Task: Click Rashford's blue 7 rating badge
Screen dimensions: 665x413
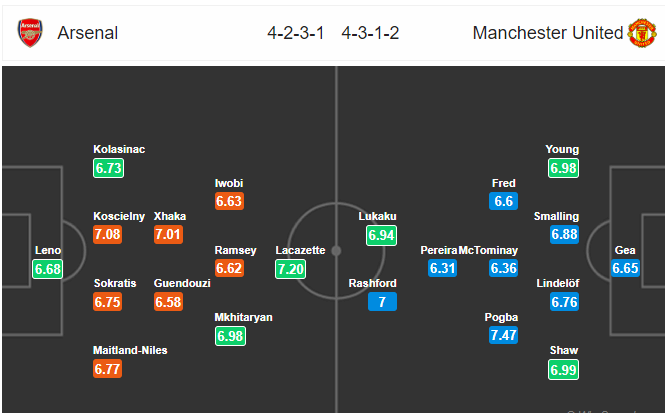Action: tap(382, 302)
